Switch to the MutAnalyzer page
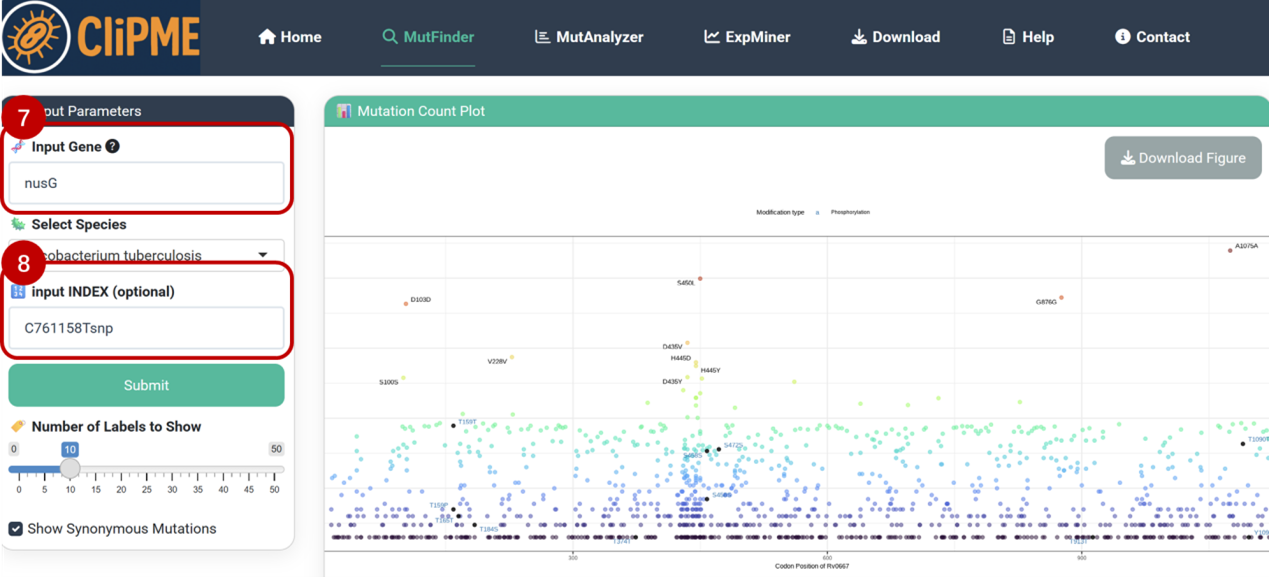The height and width of the screenshot is (577, 1269). pyautogui.click(x=589, y=37)
